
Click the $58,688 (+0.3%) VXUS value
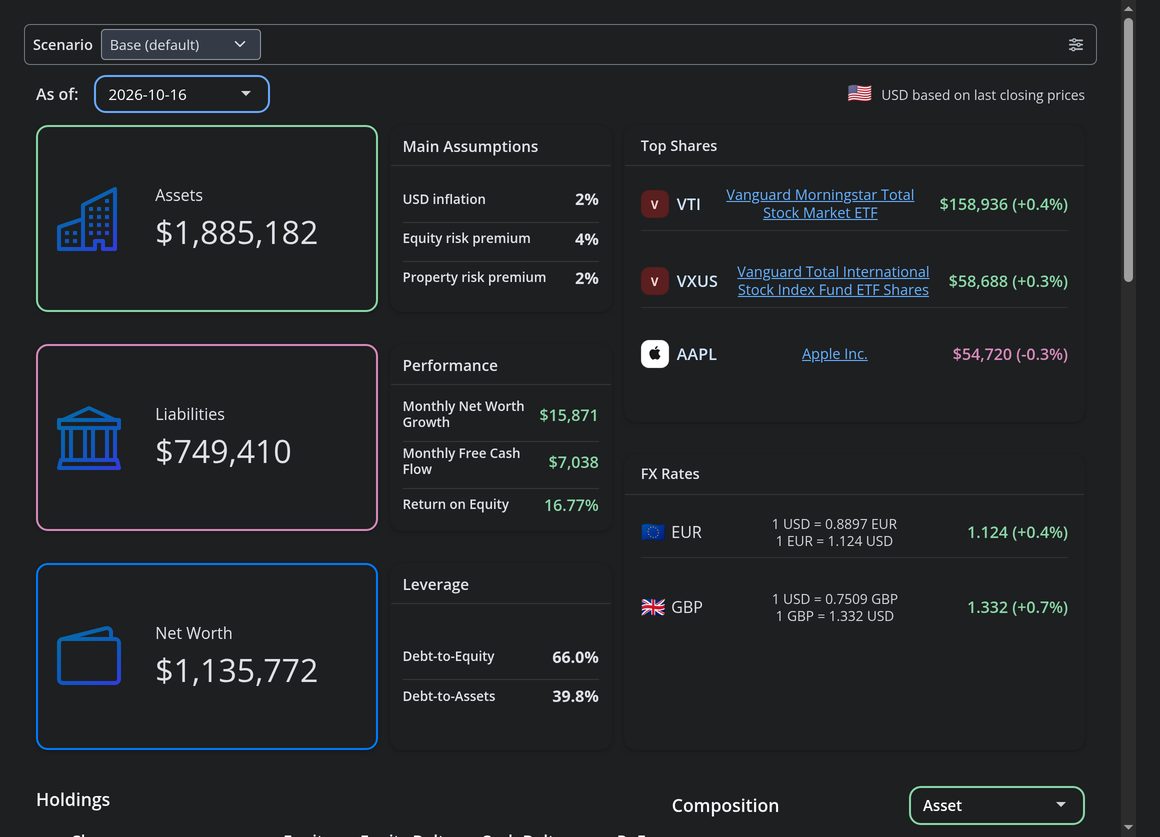coord(1008,281)
